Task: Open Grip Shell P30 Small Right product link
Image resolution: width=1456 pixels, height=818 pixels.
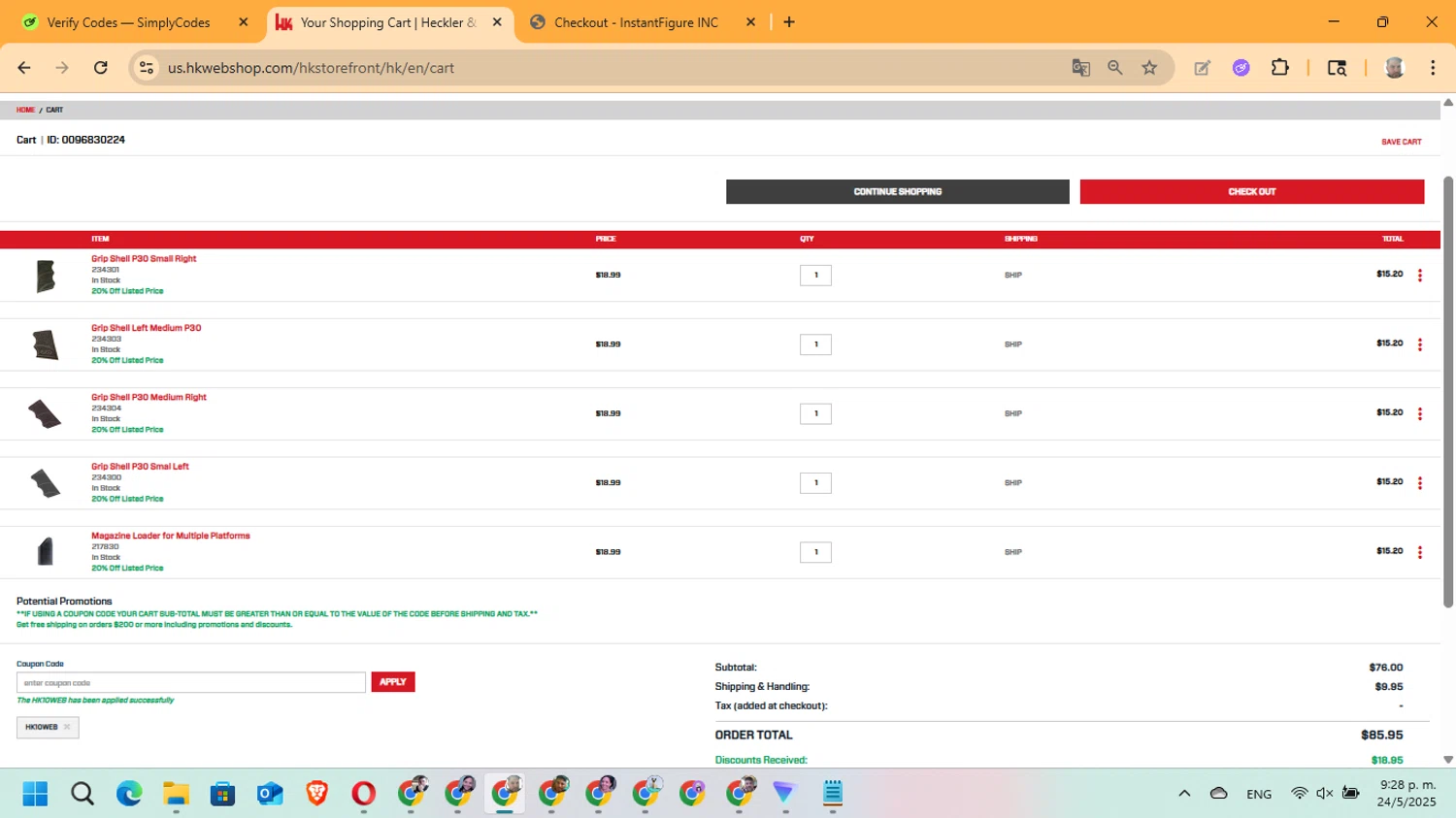Action: tap(144, 259)
